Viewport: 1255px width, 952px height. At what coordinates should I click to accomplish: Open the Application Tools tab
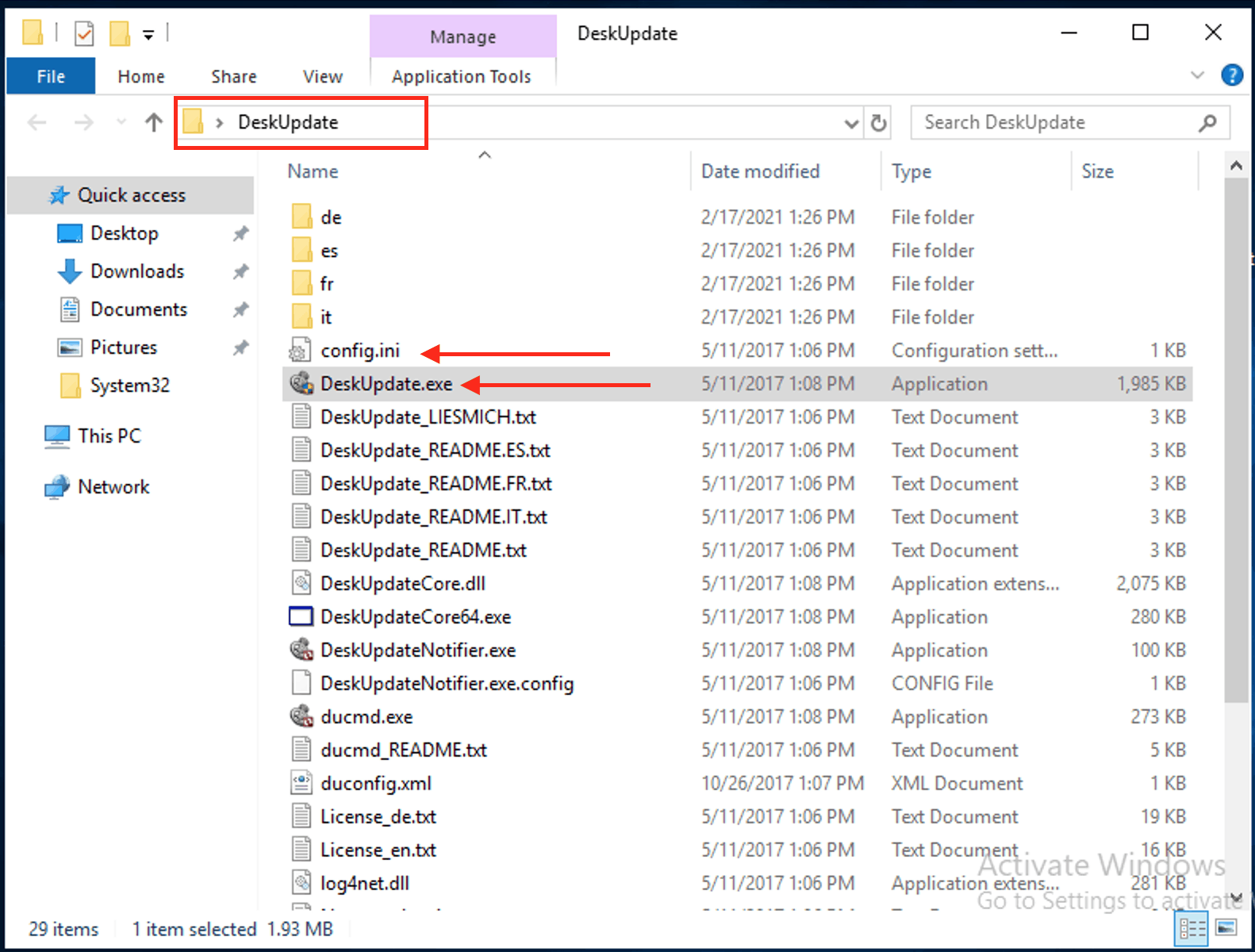(x=462, y=76)
